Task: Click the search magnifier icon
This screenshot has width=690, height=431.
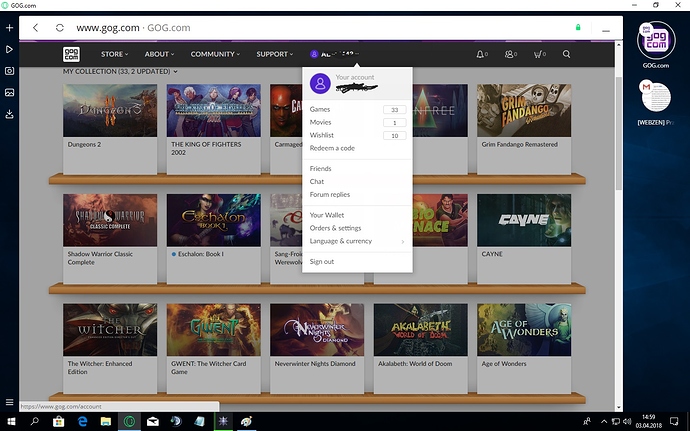Action: click(566, 54)
